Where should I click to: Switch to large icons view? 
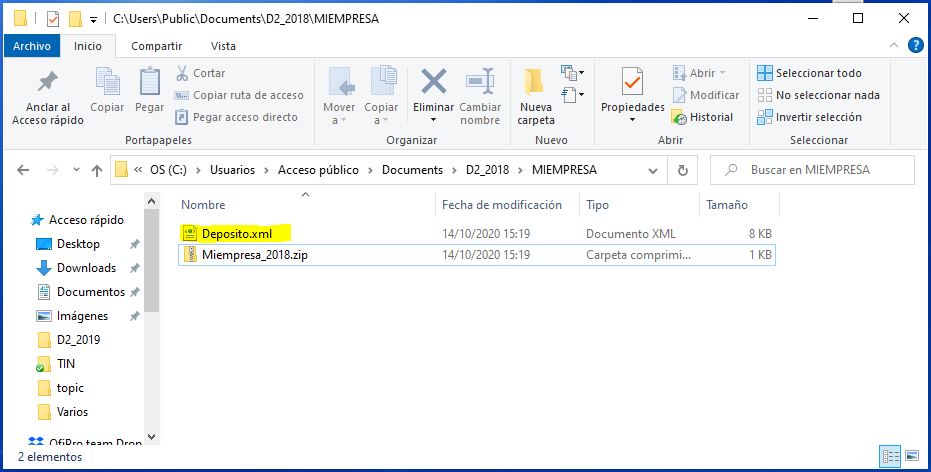(913, 456)
